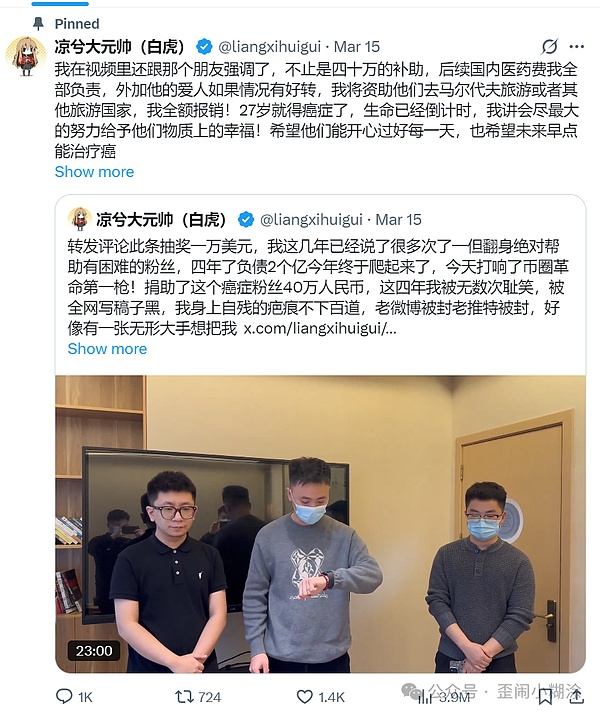Click the share upload icon

tap(576, 696)
